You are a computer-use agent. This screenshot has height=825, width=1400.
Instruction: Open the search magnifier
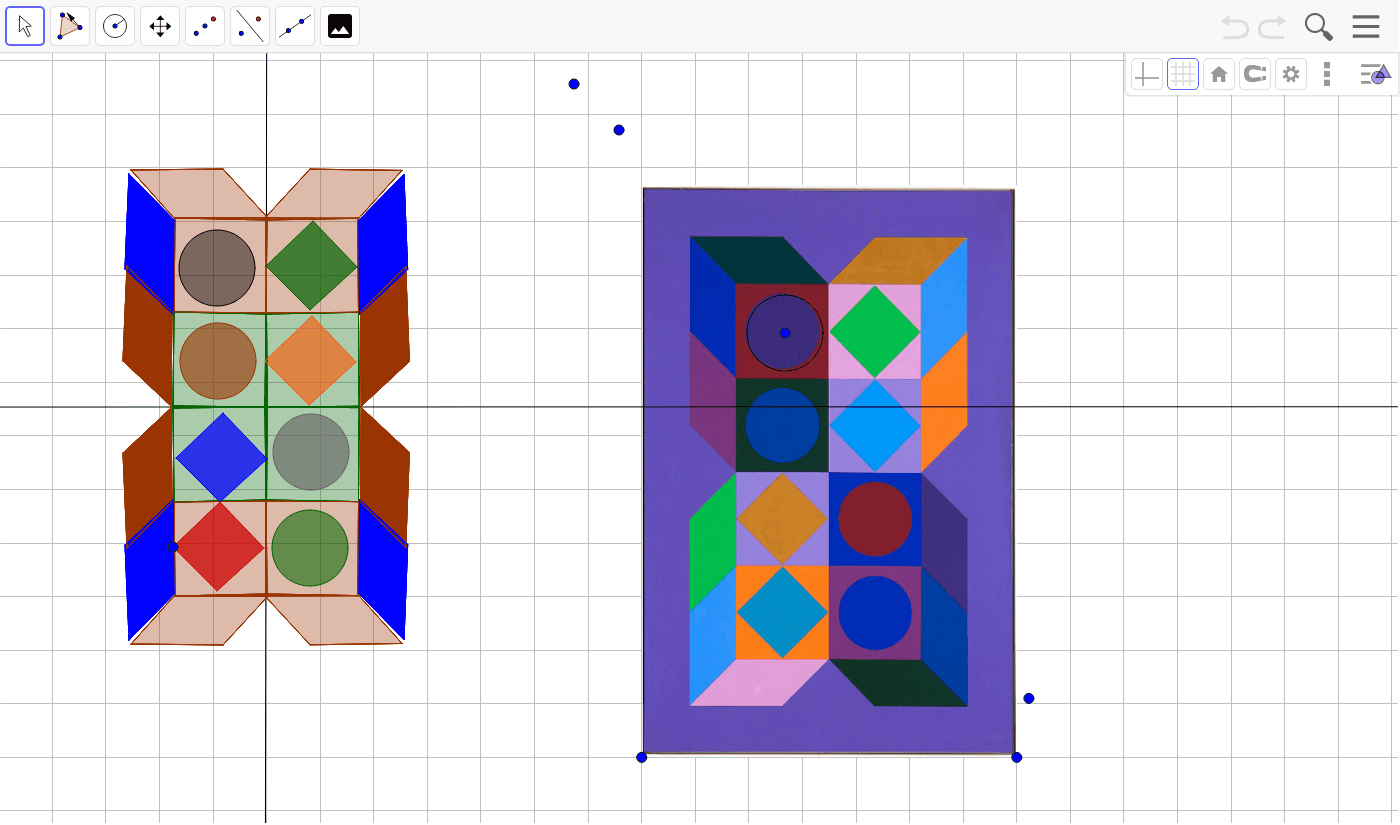coord(1319,27)
